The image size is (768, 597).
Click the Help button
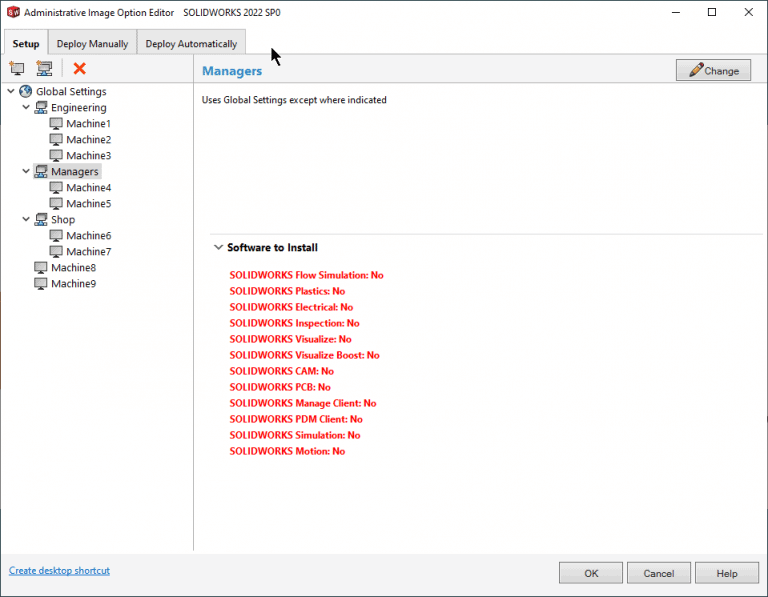click(x=727, y=573)
